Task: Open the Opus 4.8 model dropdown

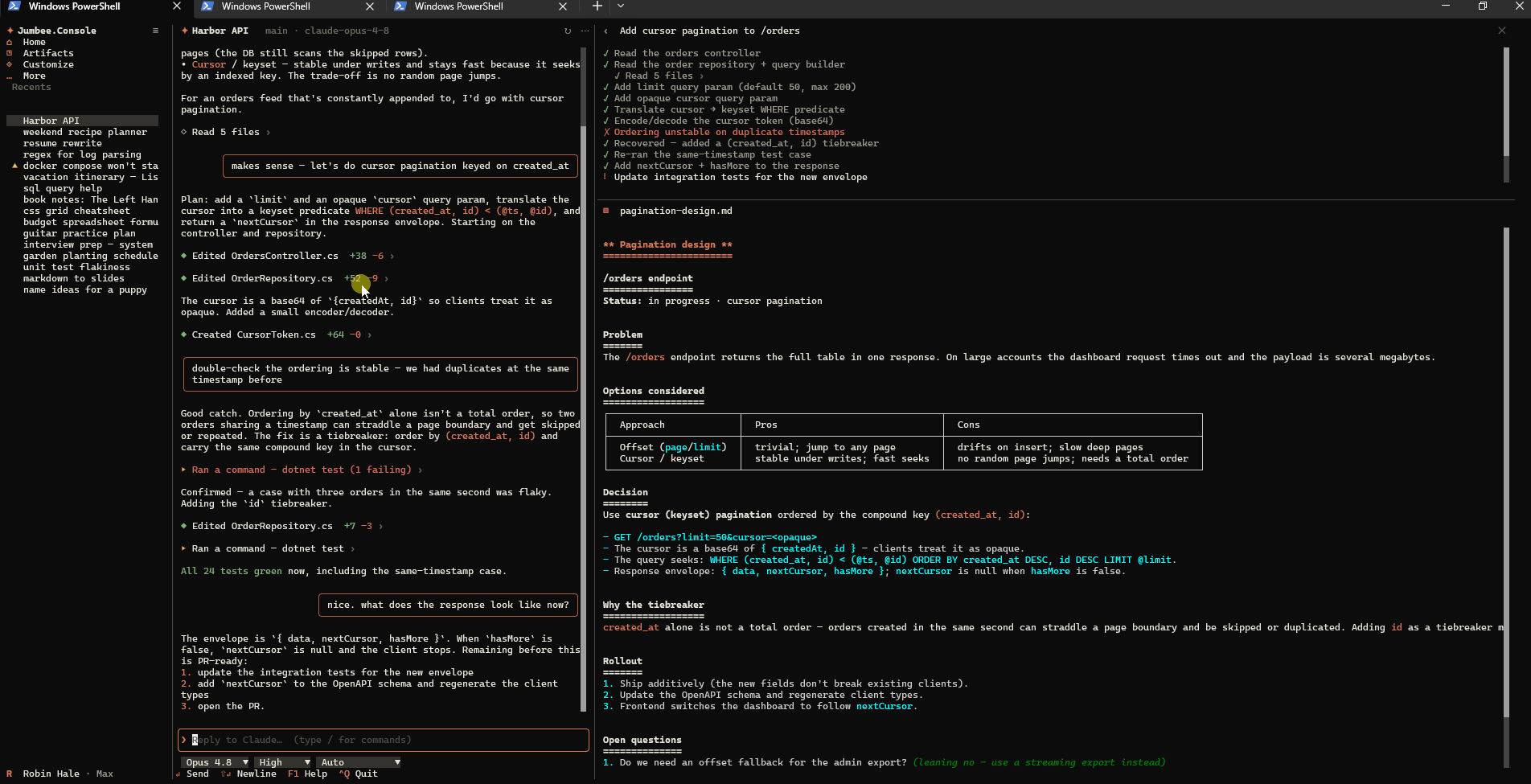Action: point(216,762)
